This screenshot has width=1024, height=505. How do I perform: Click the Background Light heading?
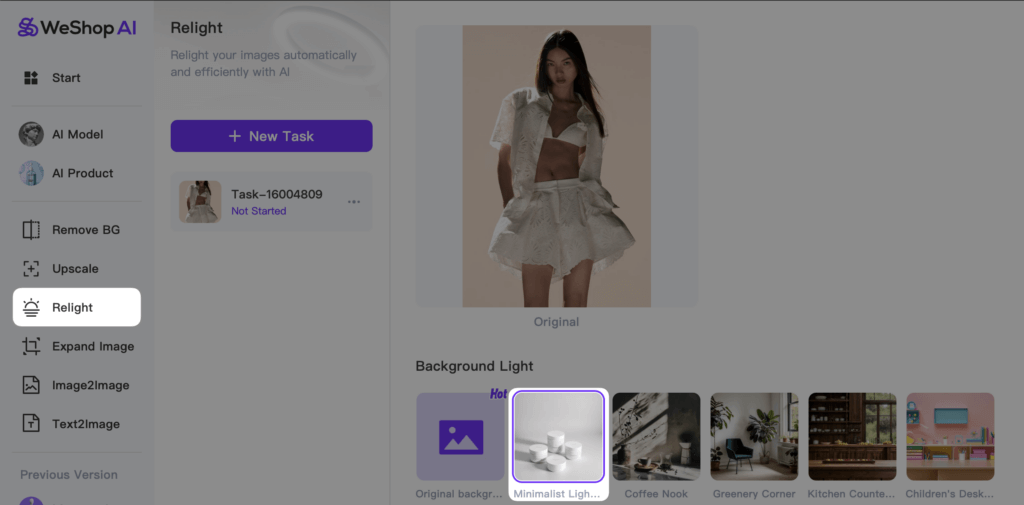pos(474,366)
